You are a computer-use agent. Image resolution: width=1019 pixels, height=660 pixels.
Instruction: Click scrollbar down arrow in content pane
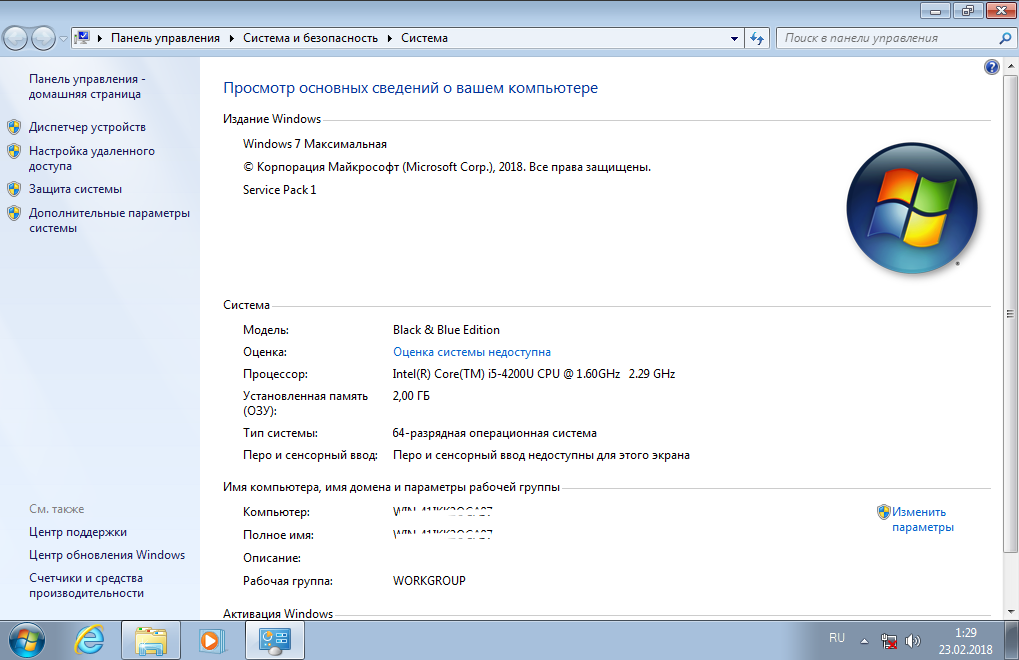[x=1011, y=611]
